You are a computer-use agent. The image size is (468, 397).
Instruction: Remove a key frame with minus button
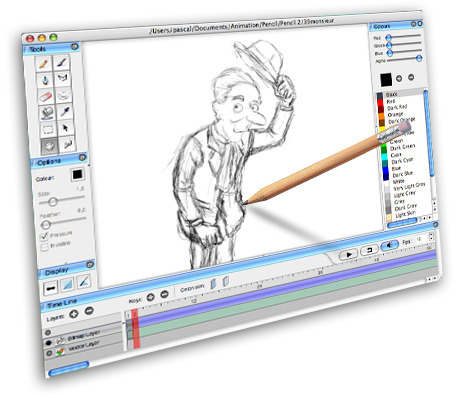[x=164, y=294]
